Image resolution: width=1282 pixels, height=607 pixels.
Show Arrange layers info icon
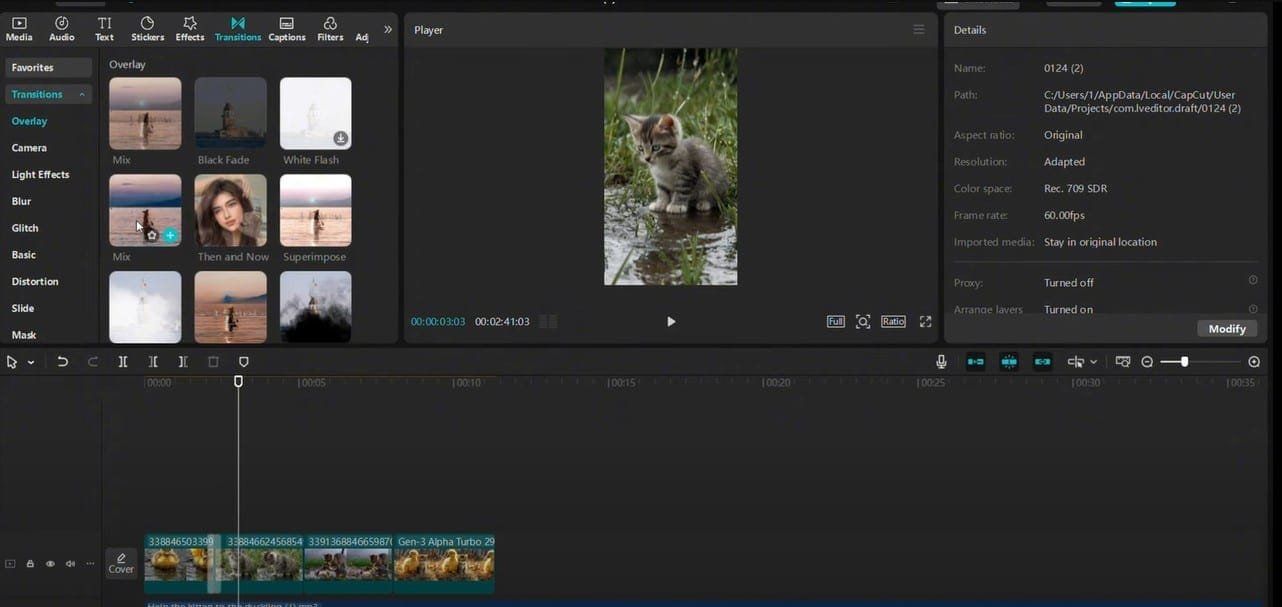tap(1253, 309)
